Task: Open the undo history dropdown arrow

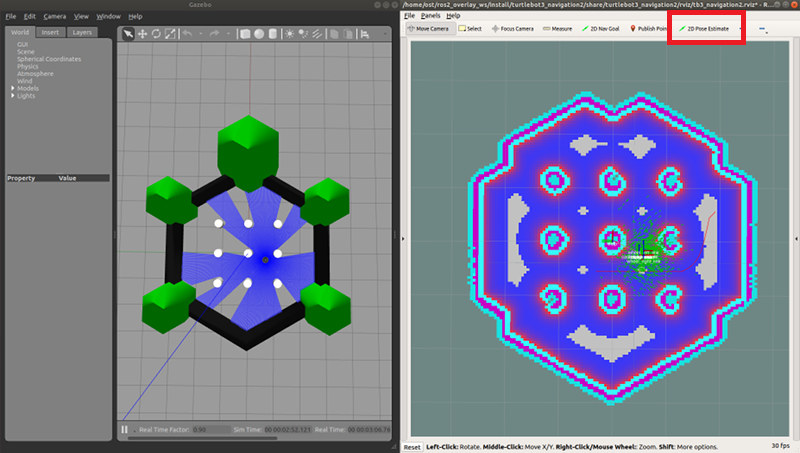Action: pyautogui.click(x=201, y=34)
